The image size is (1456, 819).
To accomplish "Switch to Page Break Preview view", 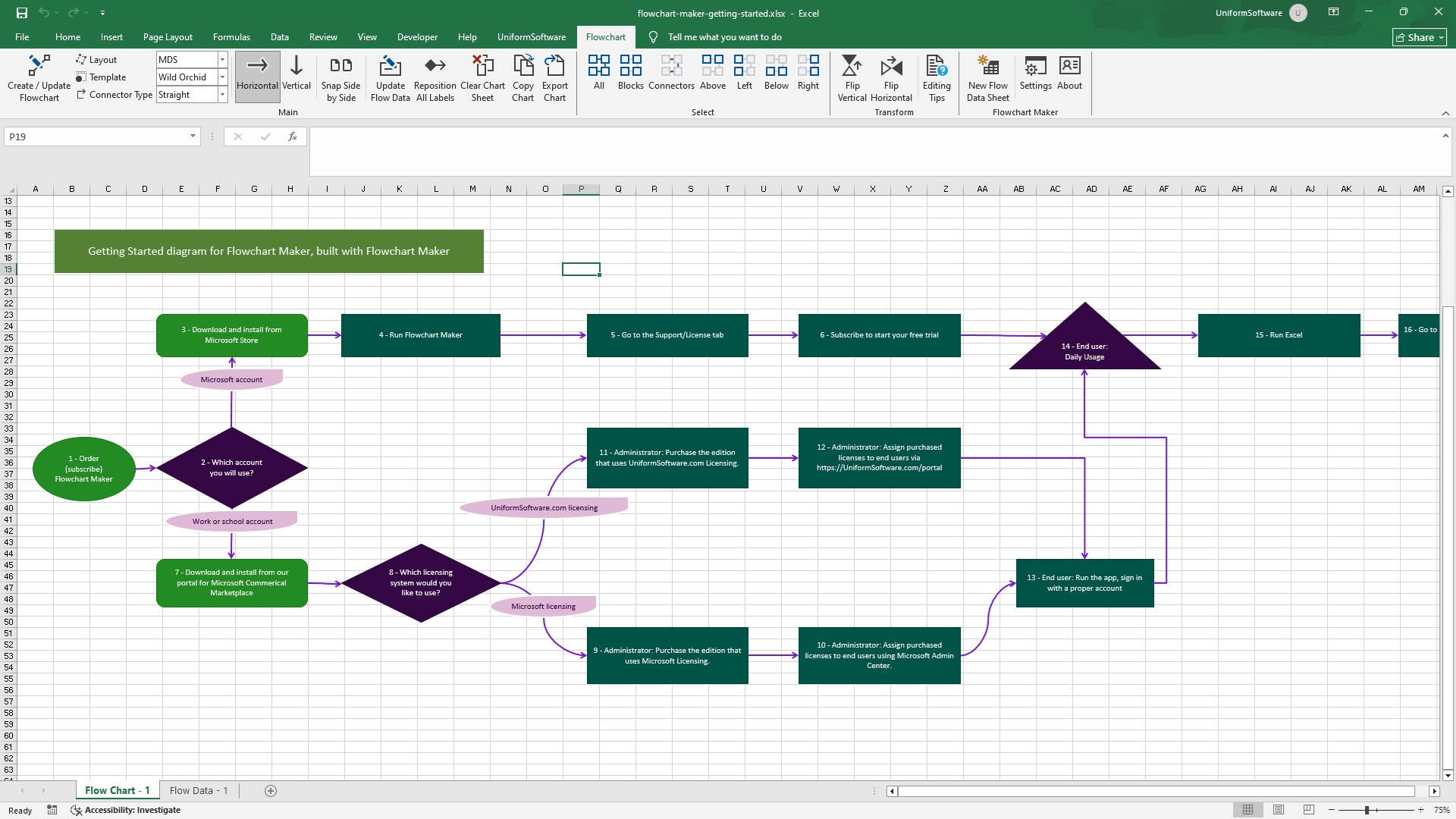I will tap(1309, 810).
